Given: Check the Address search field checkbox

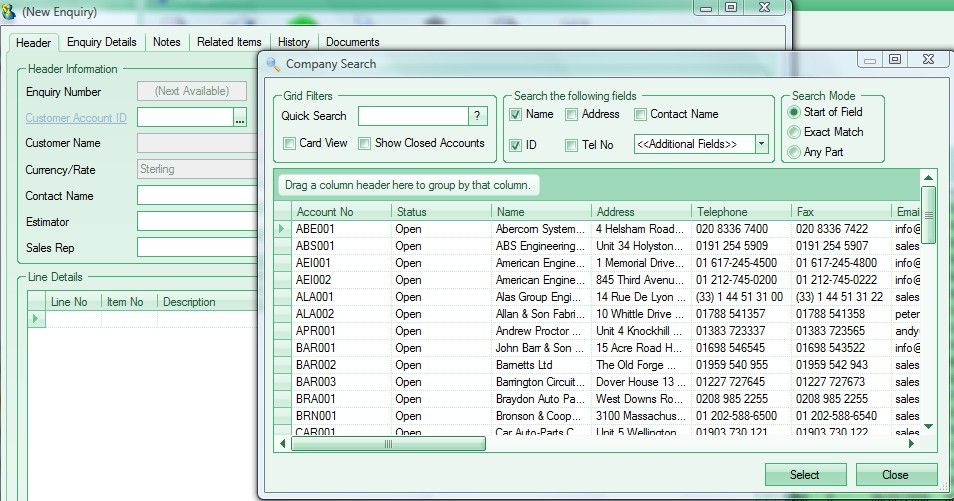Looking at the screenshot, I should 571,115.
